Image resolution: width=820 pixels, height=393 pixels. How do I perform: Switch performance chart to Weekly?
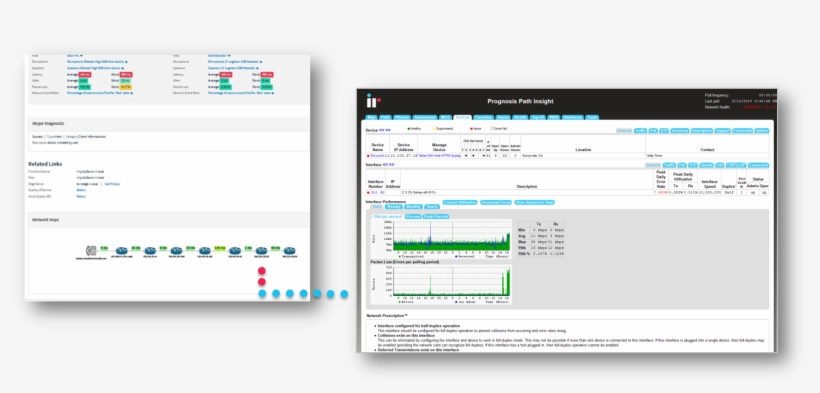(x=394, y=207)
